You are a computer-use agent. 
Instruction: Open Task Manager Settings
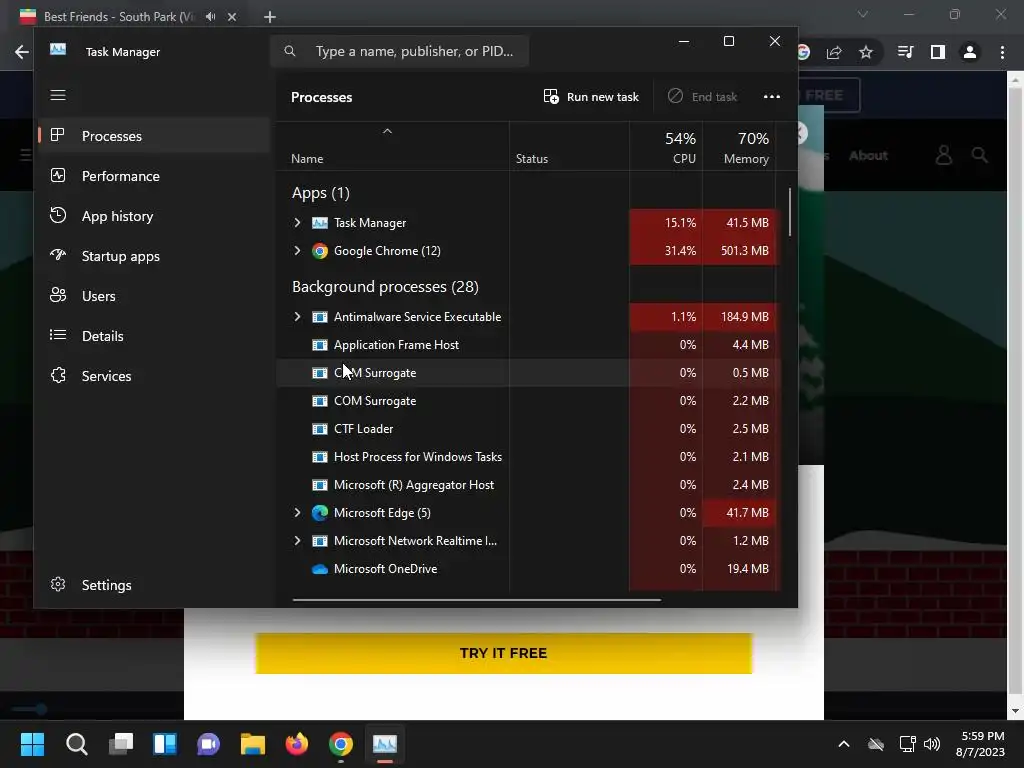[154, 584]
